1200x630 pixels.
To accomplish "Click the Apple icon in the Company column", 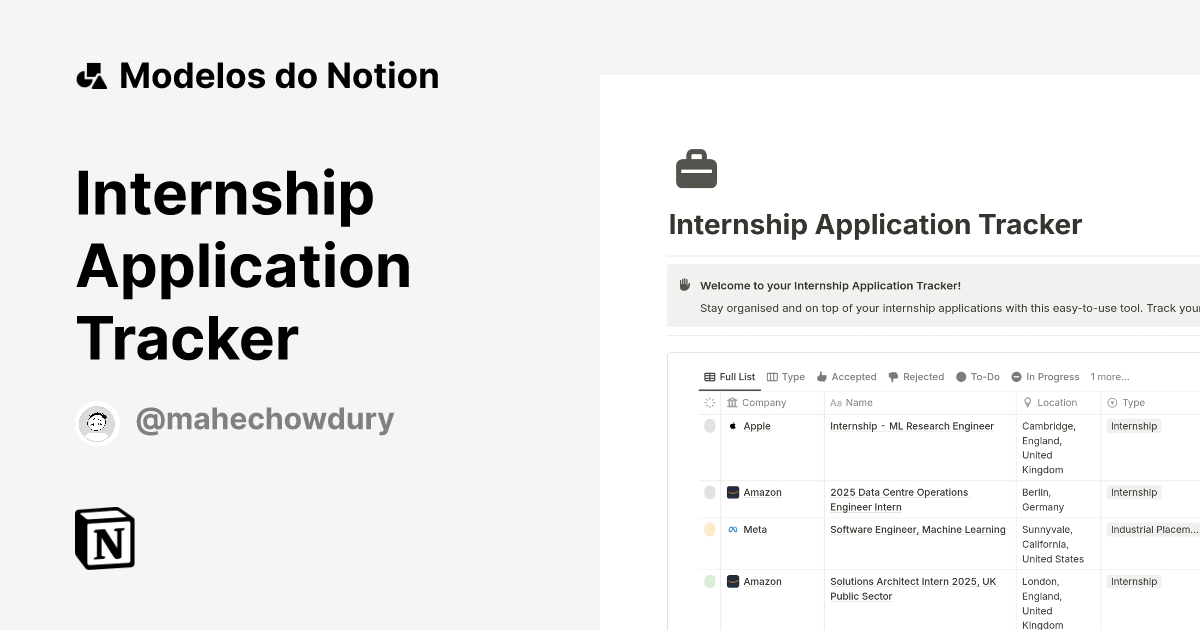I will click(x=735, y=425).
